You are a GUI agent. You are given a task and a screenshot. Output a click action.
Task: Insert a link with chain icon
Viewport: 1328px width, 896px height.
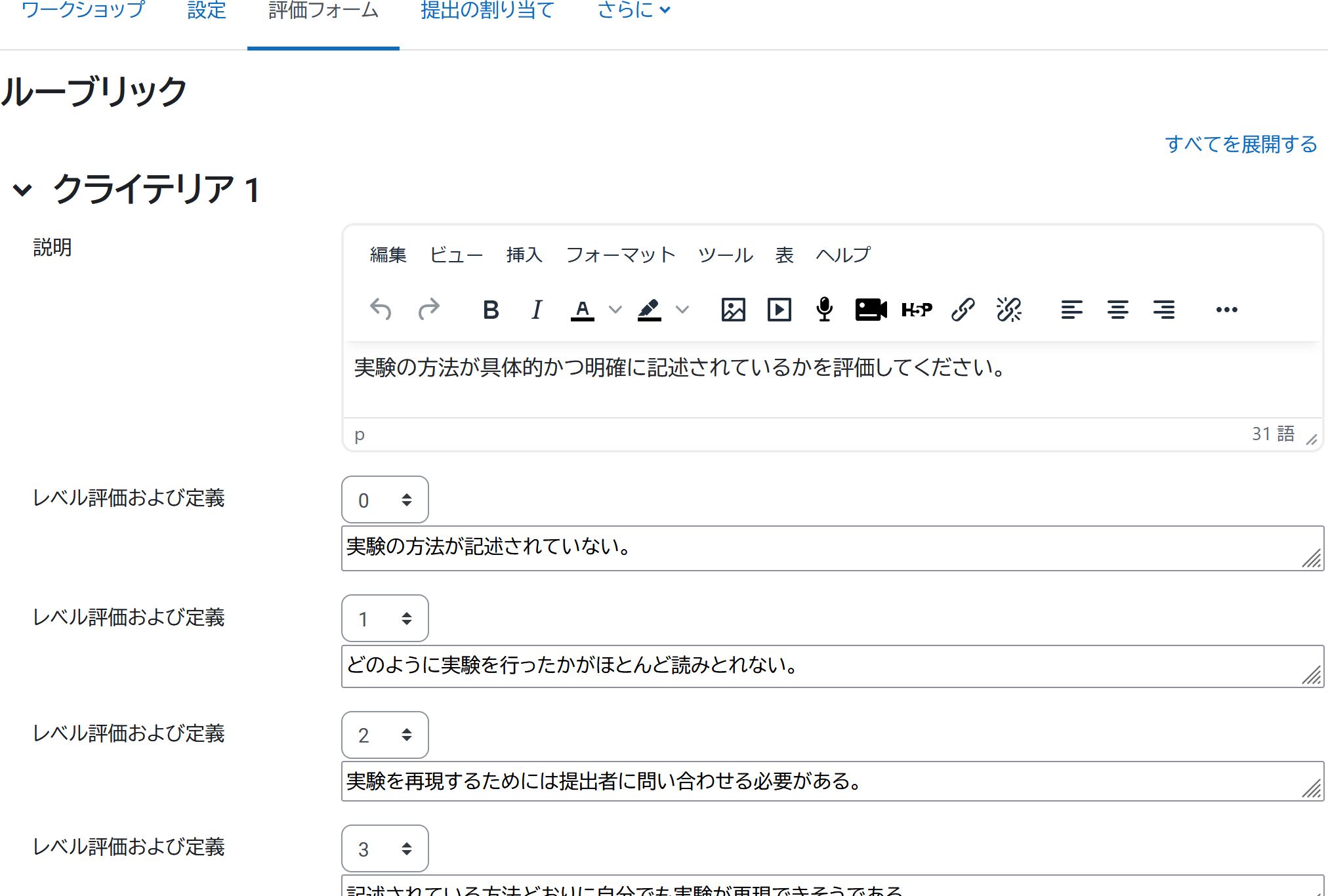coord(963,309)
